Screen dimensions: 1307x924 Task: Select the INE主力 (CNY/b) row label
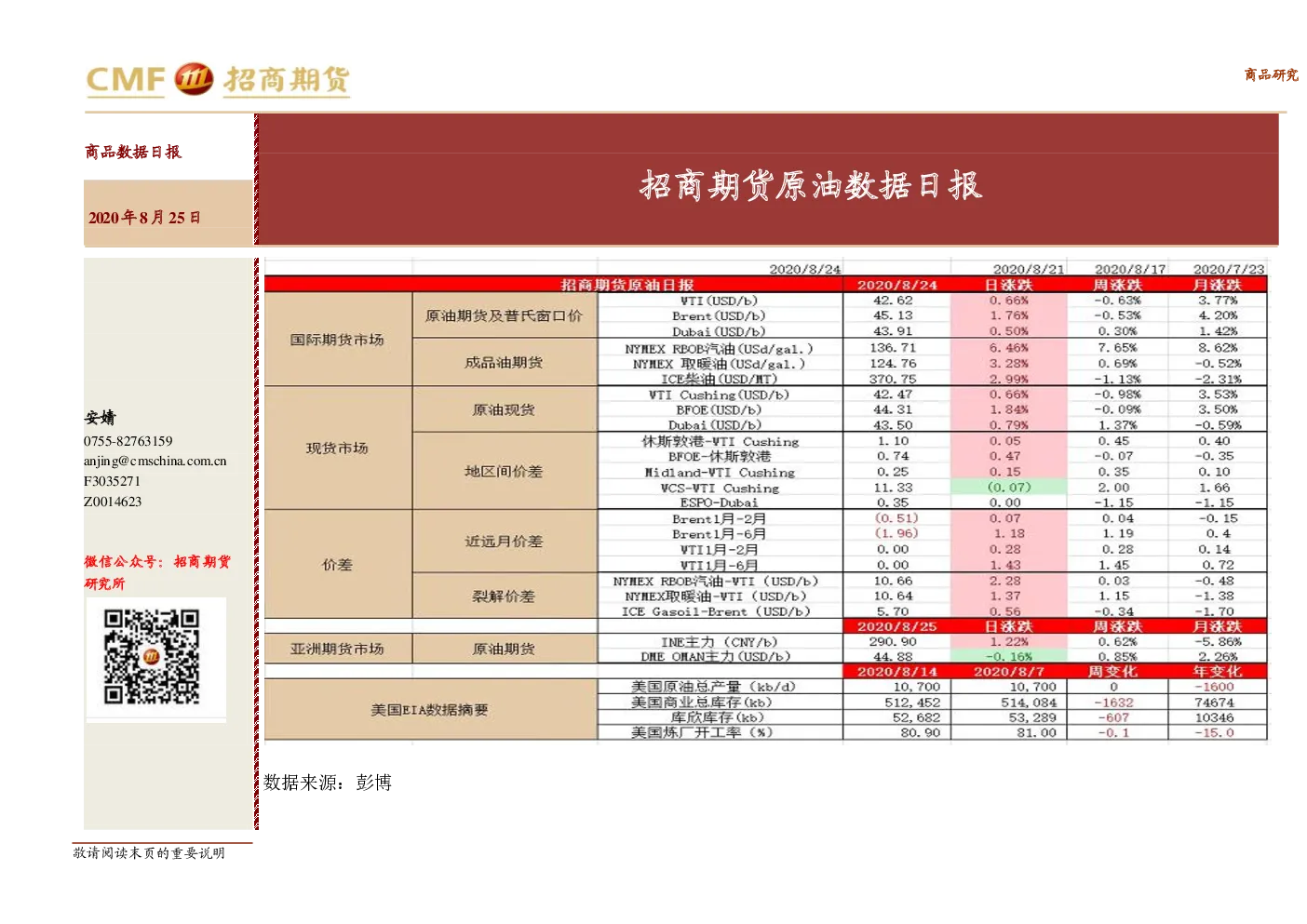click(720, 642)
